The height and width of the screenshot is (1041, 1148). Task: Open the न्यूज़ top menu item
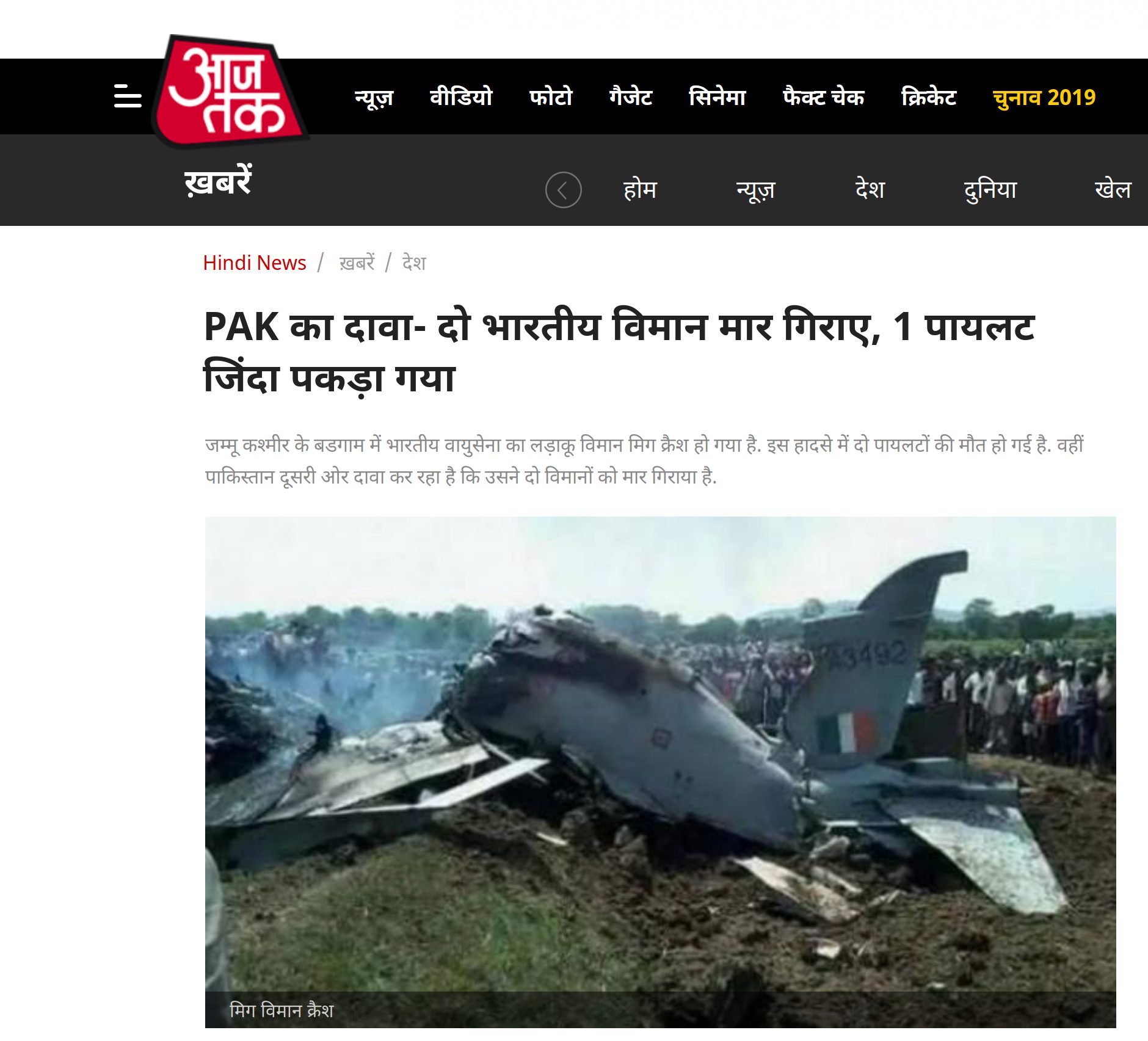(x=374, y=97)
